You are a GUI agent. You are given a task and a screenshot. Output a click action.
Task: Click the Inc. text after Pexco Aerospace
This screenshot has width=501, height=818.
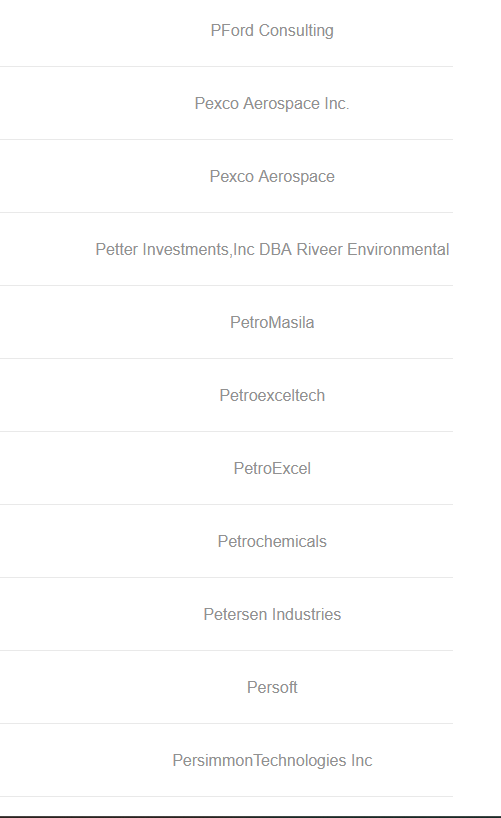pos(337,103)
